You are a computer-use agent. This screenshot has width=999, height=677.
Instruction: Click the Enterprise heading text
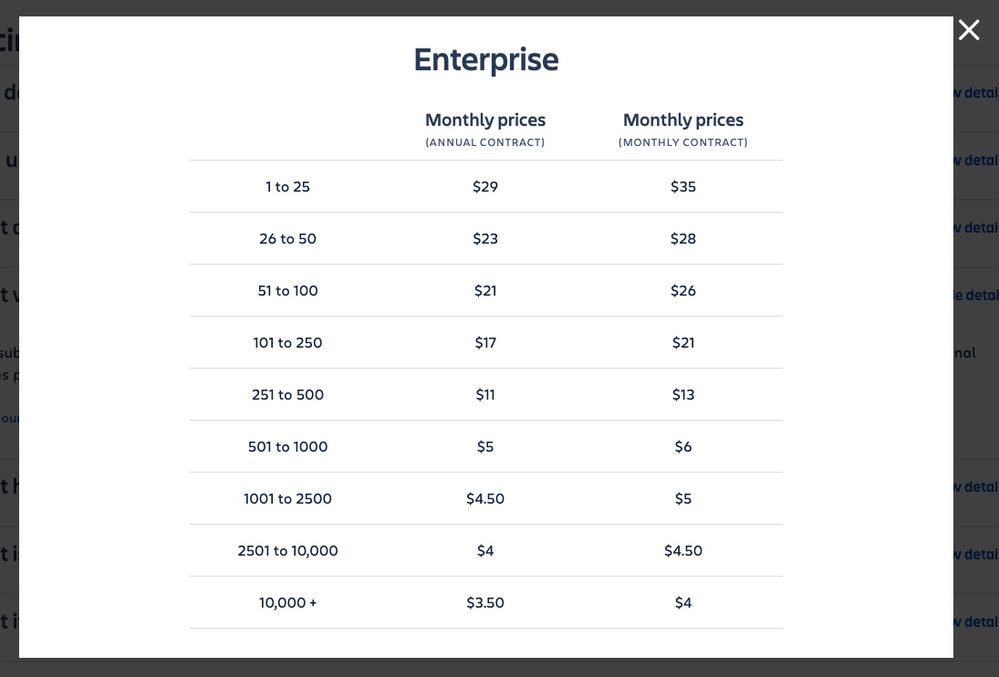click(486, 60)
